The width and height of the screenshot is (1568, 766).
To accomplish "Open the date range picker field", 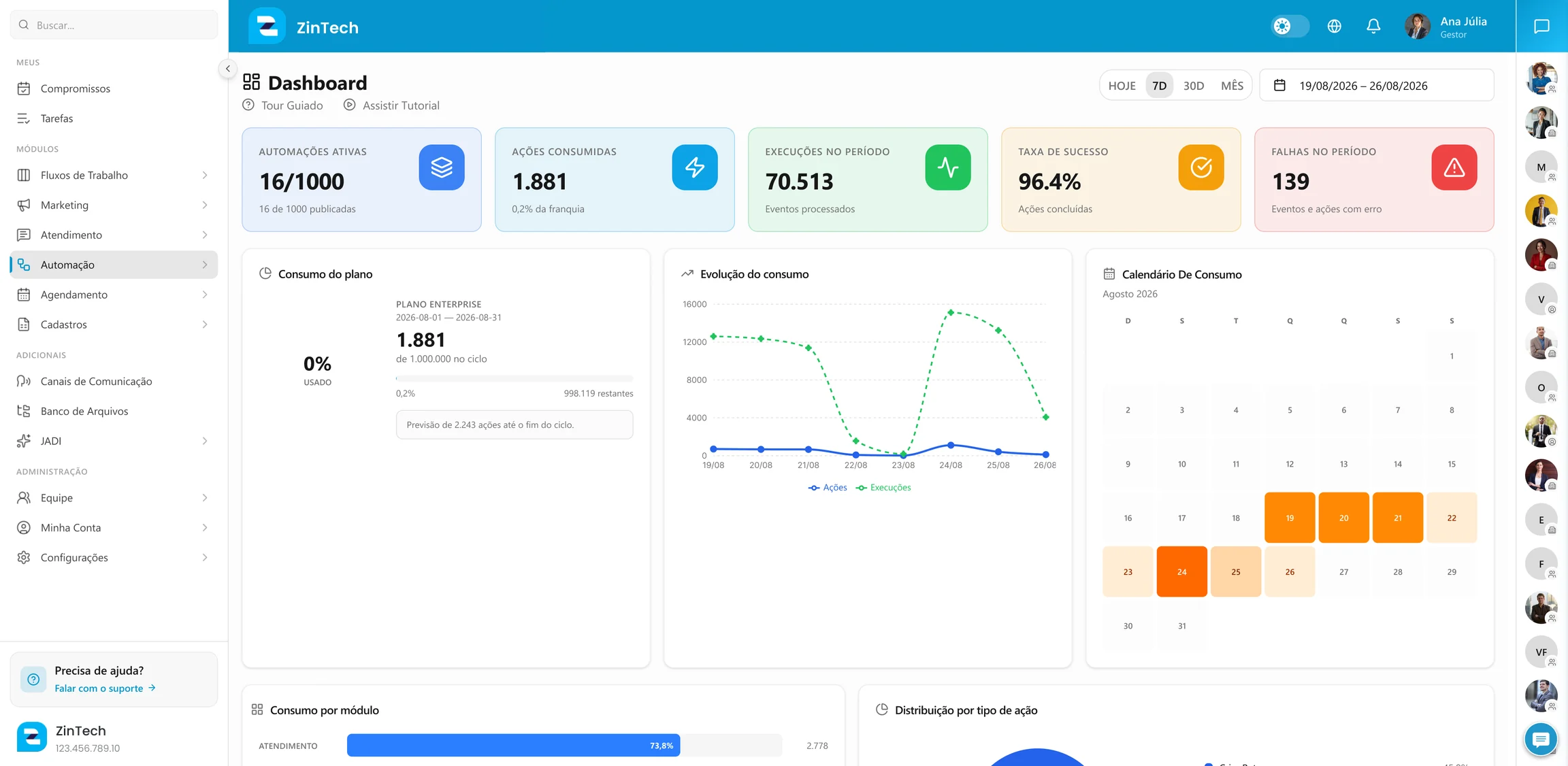I will [1376, 85].
